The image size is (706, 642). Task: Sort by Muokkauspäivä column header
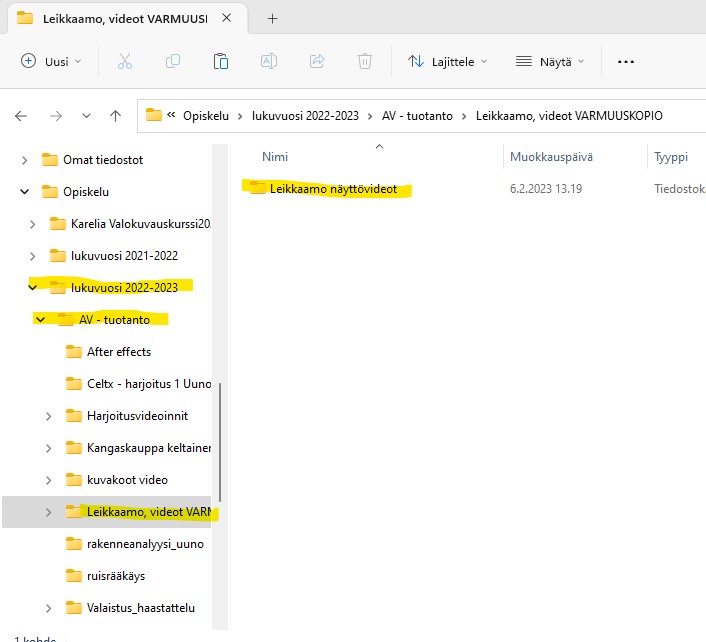pyautogui.click(x=551, y=157)
